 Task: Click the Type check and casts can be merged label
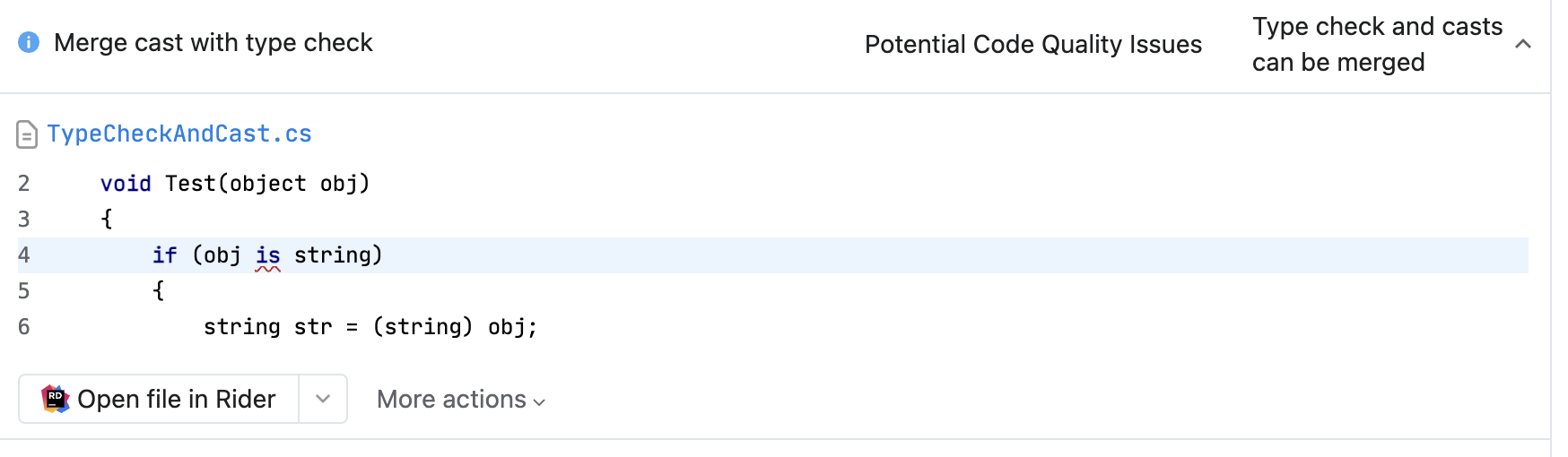click(1377, 44)
